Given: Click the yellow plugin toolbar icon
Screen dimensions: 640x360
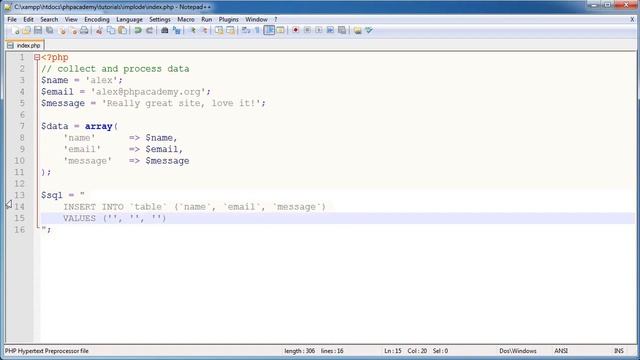Looking at the screenshot, I should (358, 31).
